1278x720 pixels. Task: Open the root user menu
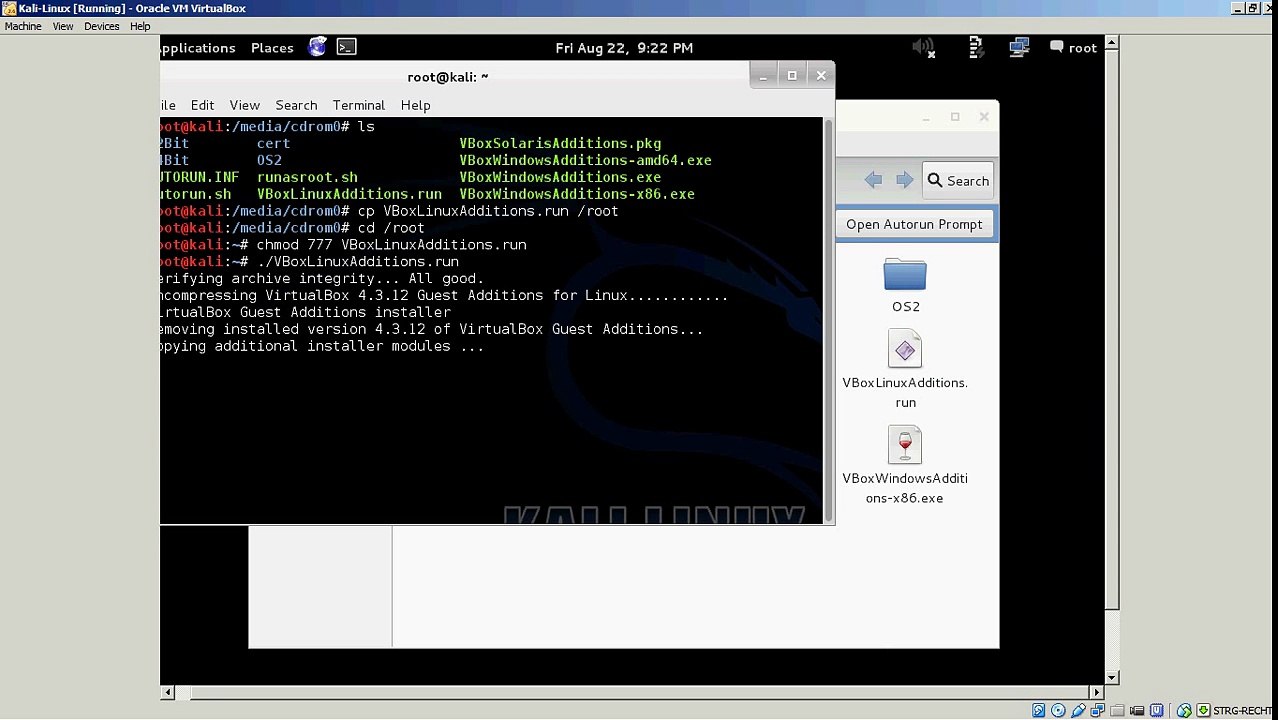click(x=1073, y=47)
